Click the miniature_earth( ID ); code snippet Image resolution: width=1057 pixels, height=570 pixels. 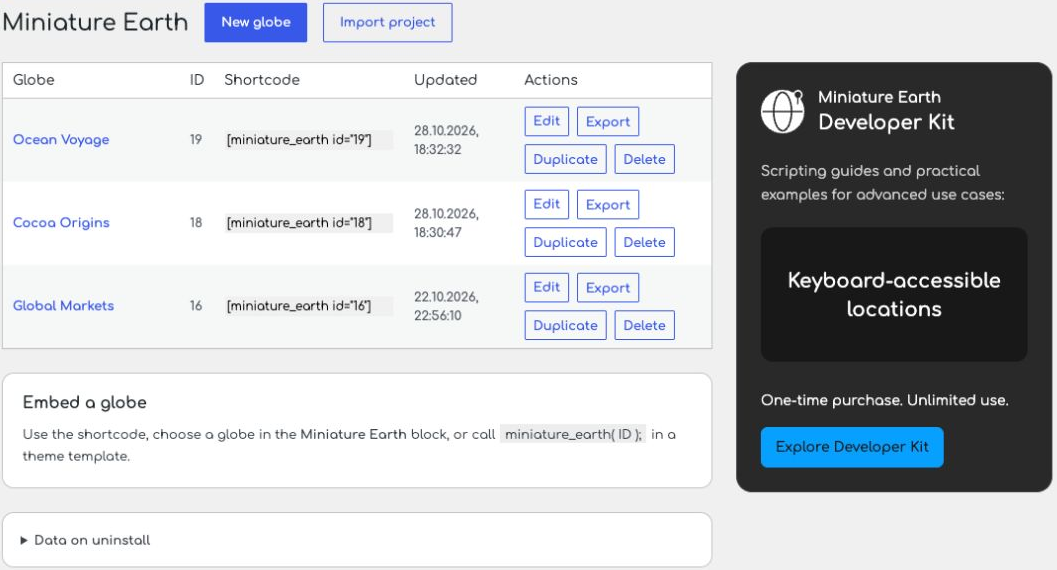(x=573, y=434)
